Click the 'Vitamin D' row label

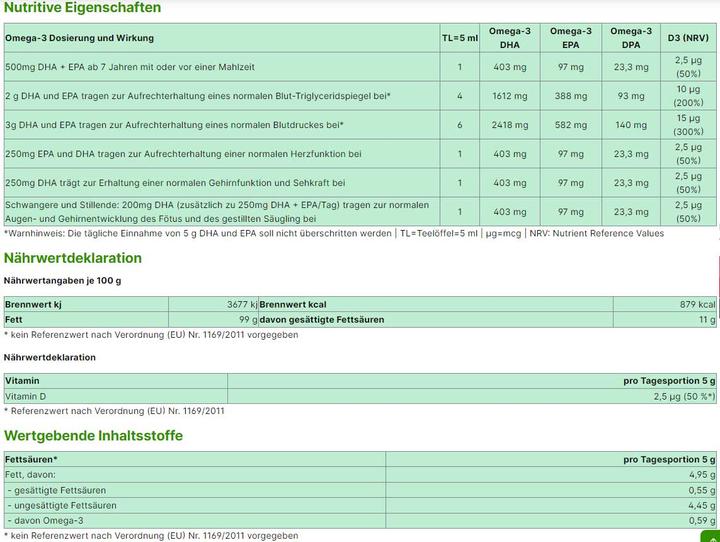coord(28,396)
